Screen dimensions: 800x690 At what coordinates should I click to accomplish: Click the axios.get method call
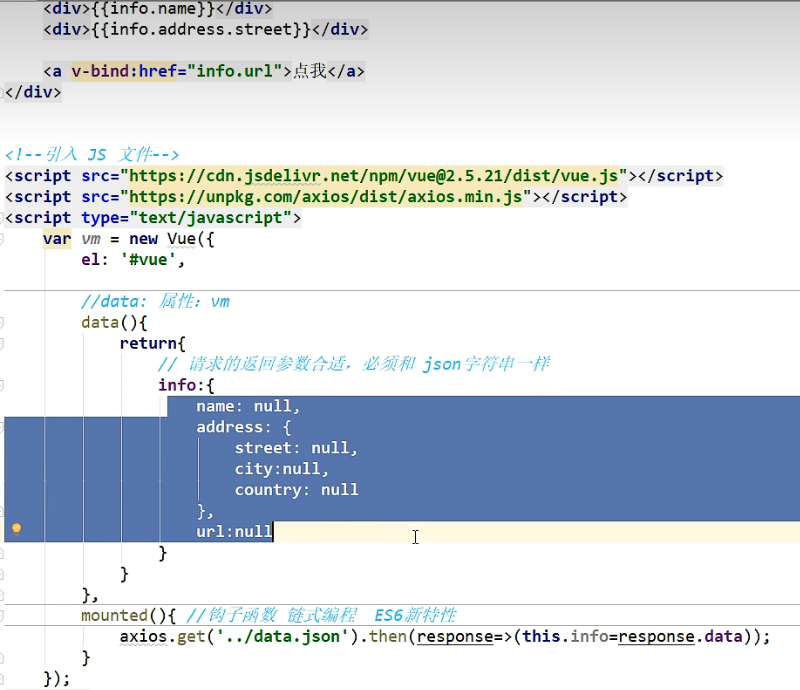click(x=162, y=636)
